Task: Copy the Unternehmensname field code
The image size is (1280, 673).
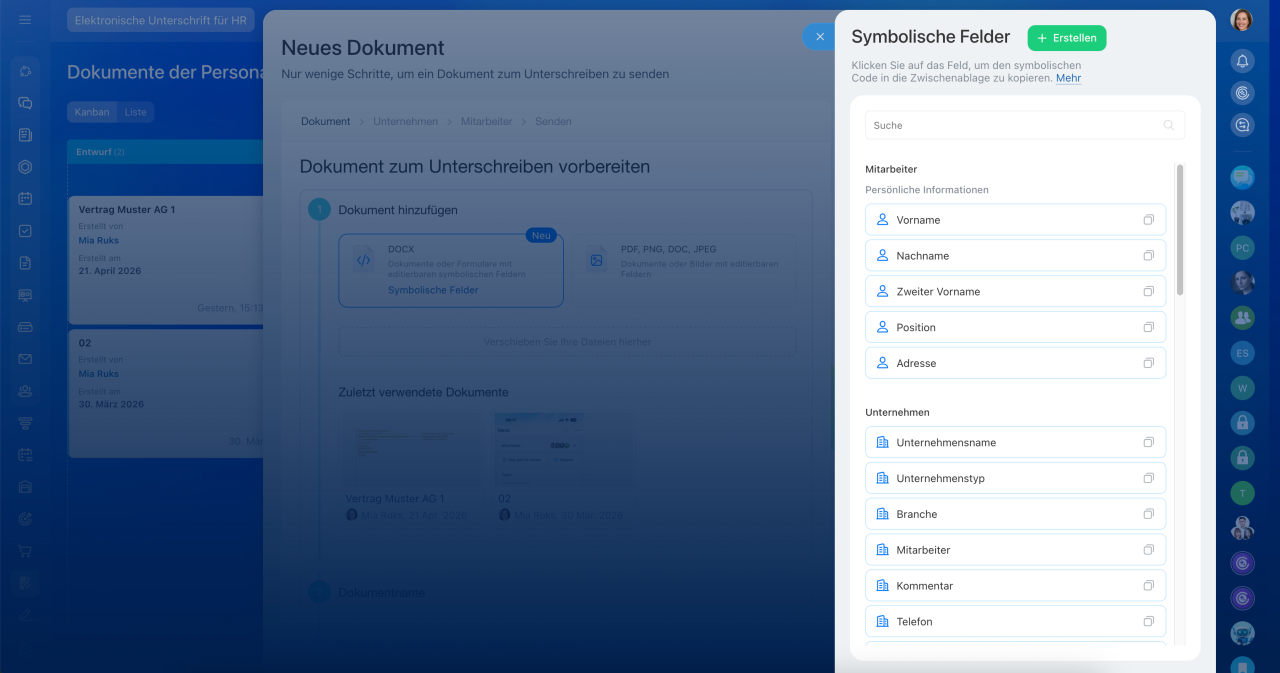Action: click(x=1148, y=442)
